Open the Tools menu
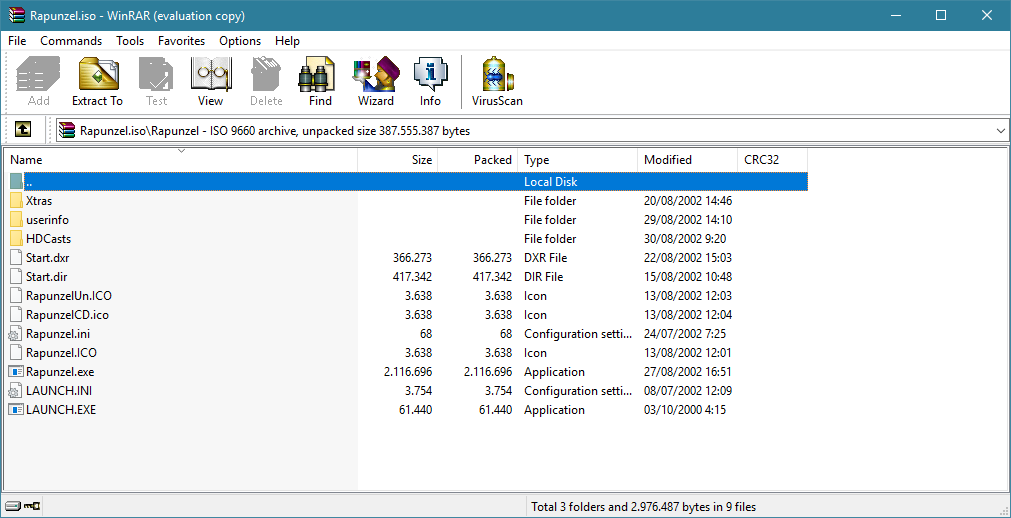 click(130, 41)
